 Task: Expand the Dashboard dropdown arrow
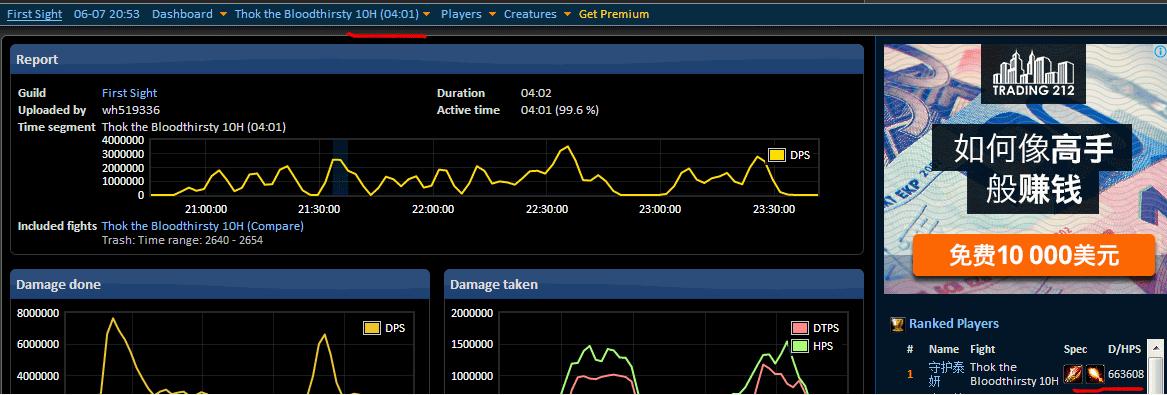(223, 14)
